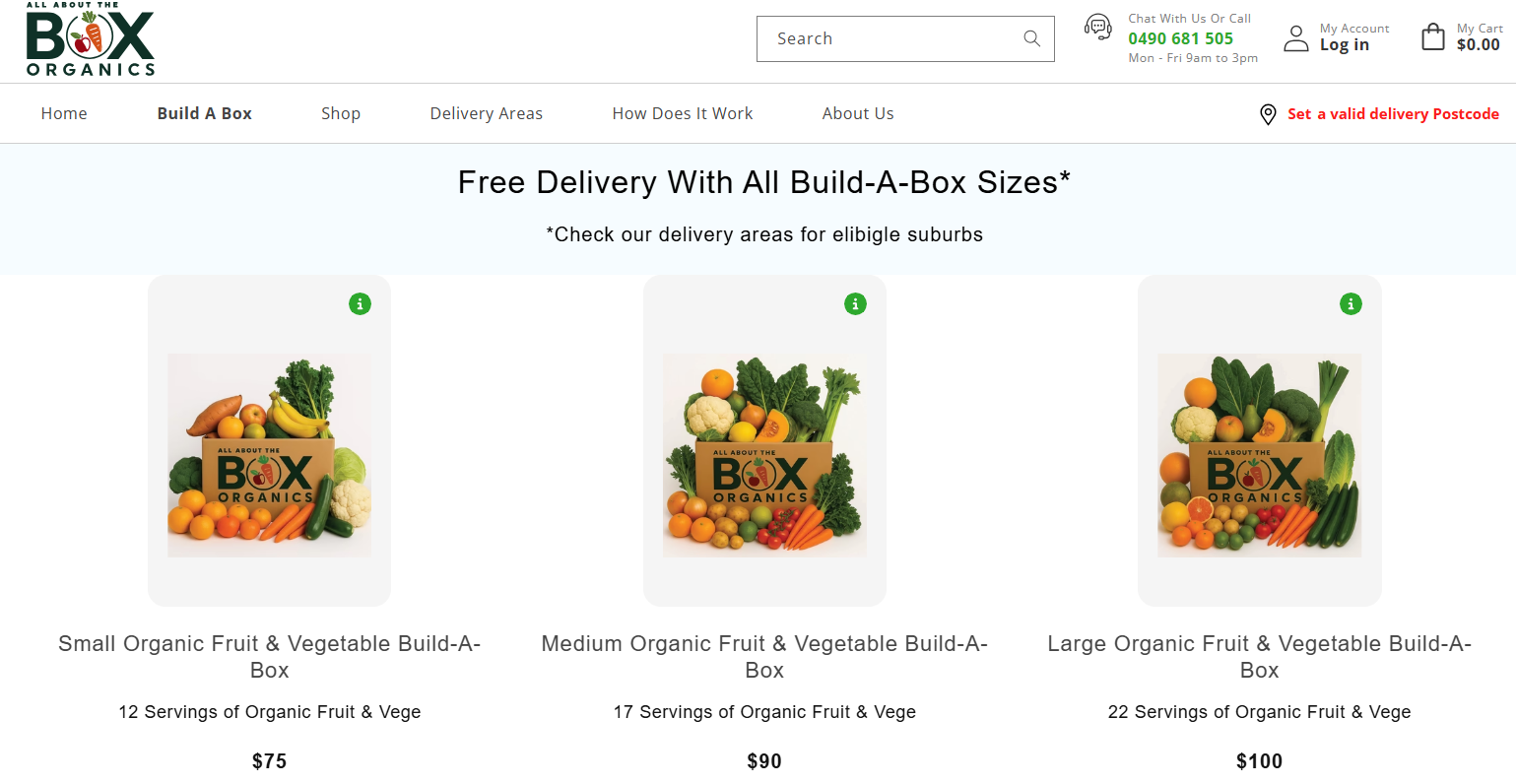Image resolution: width=1516 pixels, height=784 pixels.
Task: Go to the Home page
Action: pos(64,113)
